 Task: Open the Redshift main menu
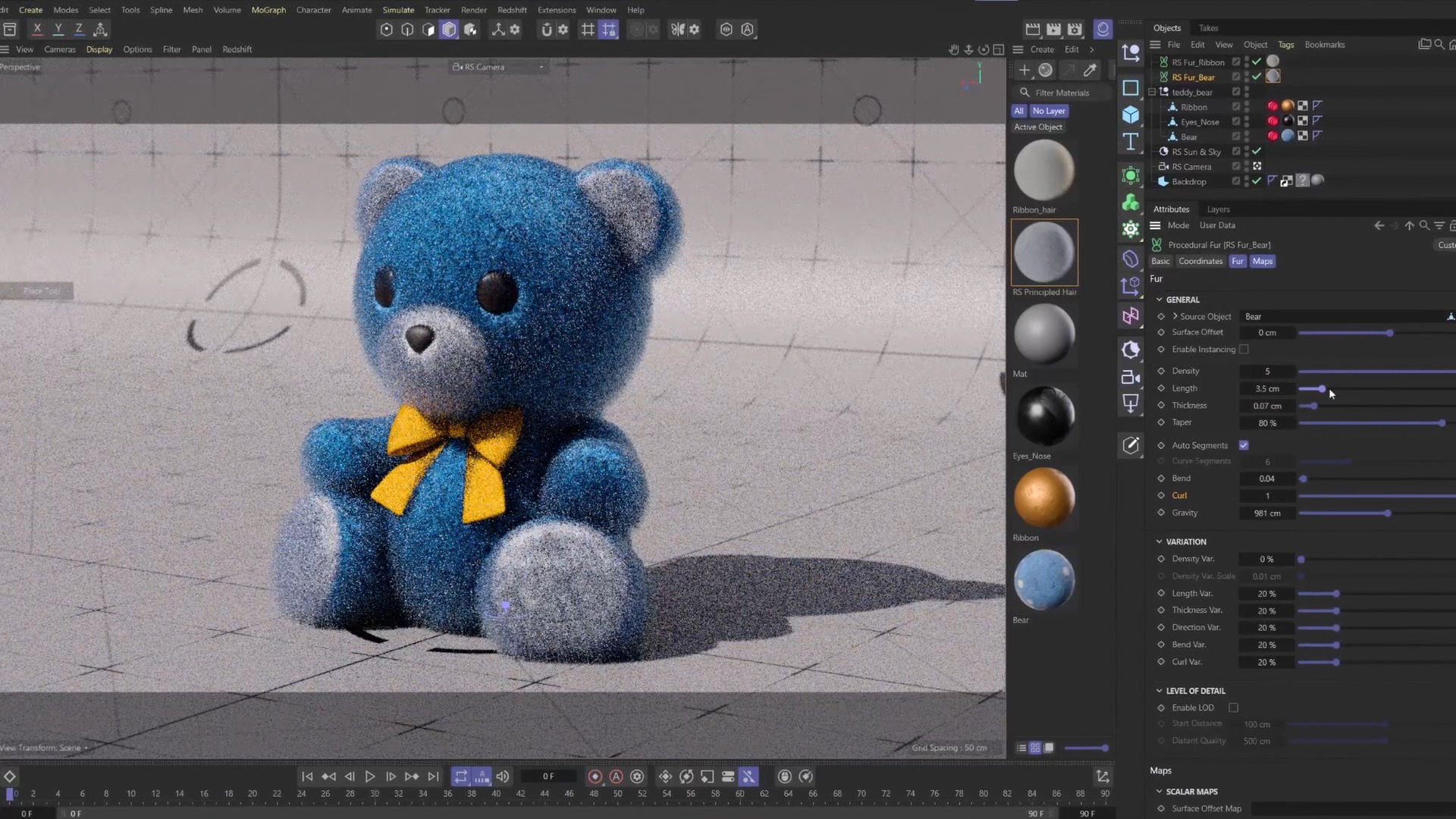[x=512, y=10]
